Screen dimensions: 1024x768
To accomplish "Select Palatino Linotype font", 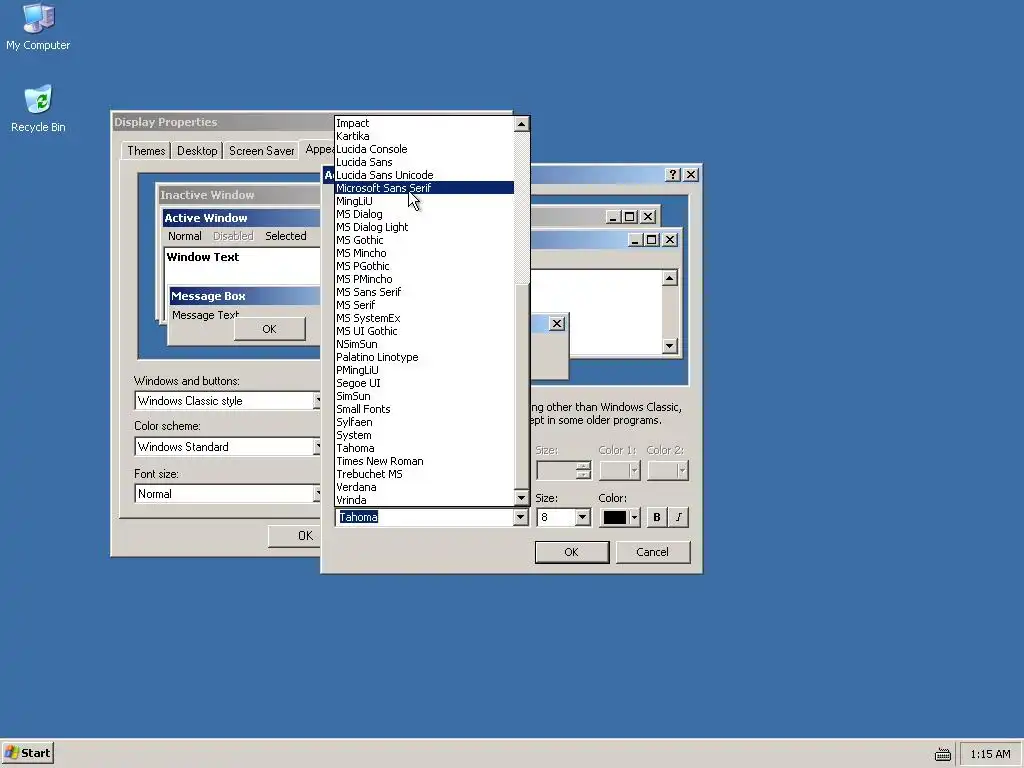I will pyautogui.click(x=424, y=357).
